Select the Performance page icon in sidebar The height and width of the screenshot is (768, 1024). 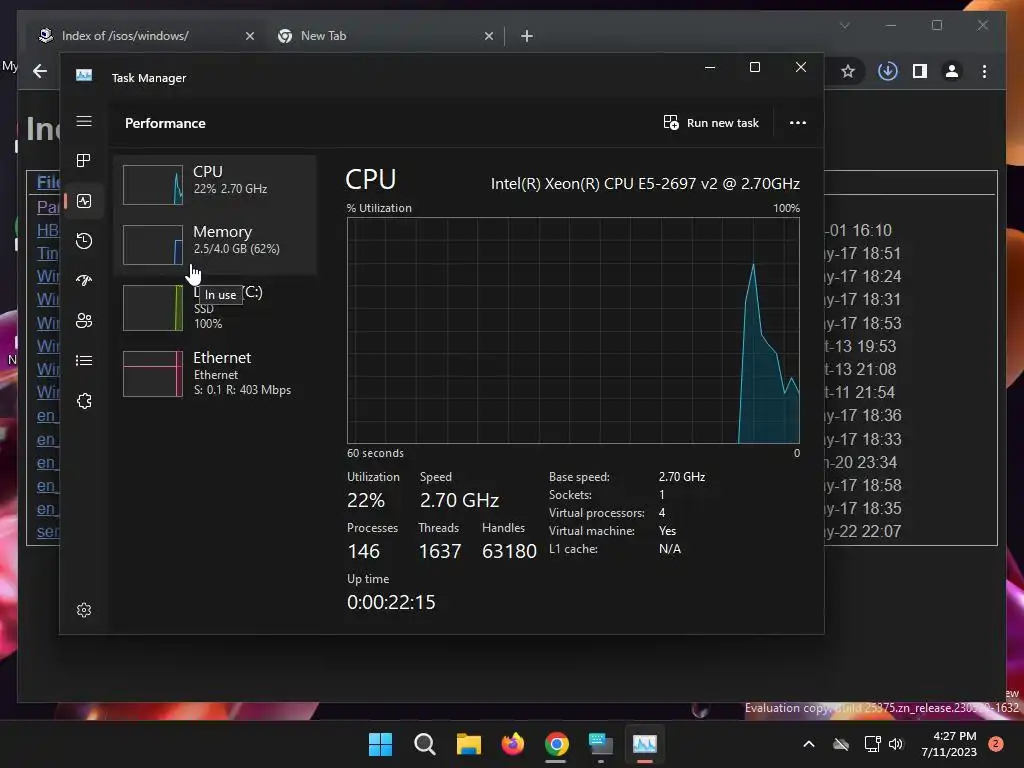(x=84, y=201)
